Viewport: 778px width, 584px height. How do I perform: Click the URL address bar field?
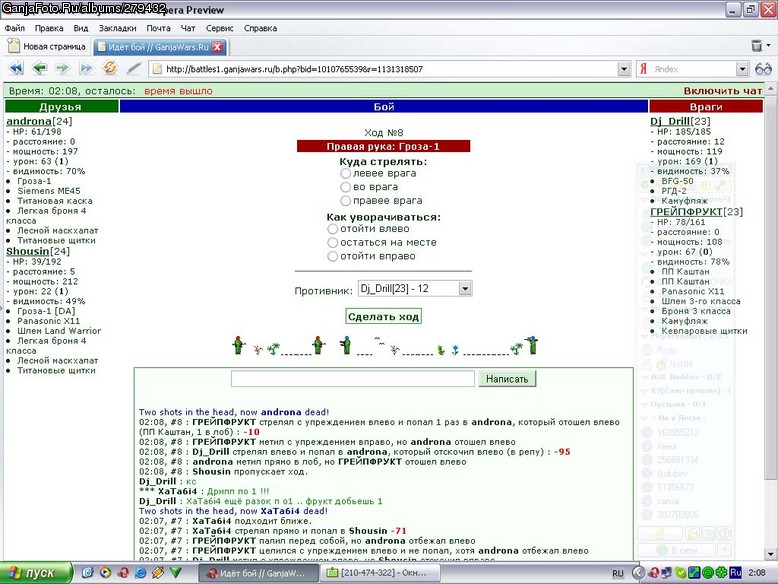pyautogui.click(x=389, y=69)
